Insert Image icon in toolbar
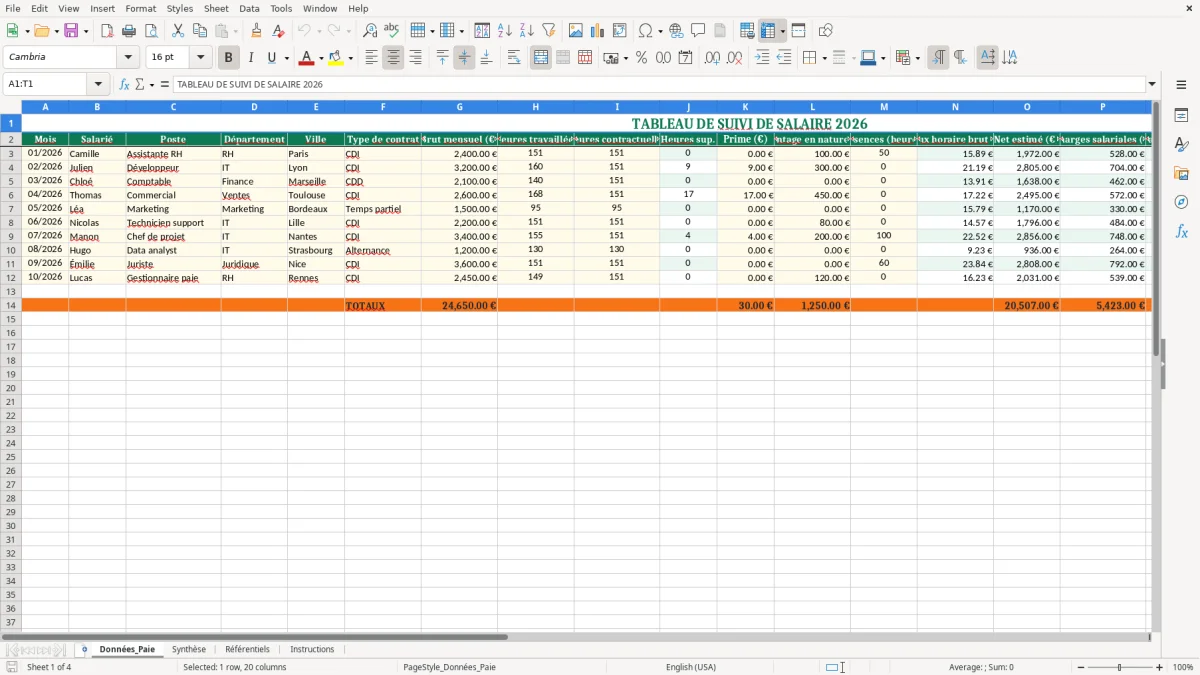The image size is (1200, 675). click(x=576, y=31)
